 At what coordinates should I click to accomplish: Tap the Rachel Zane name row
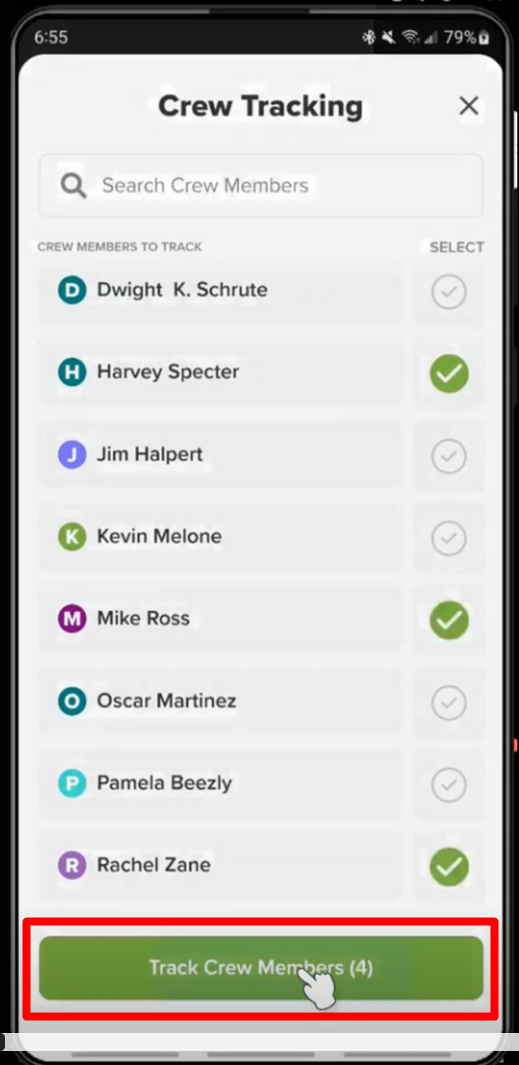pos(221,865)
